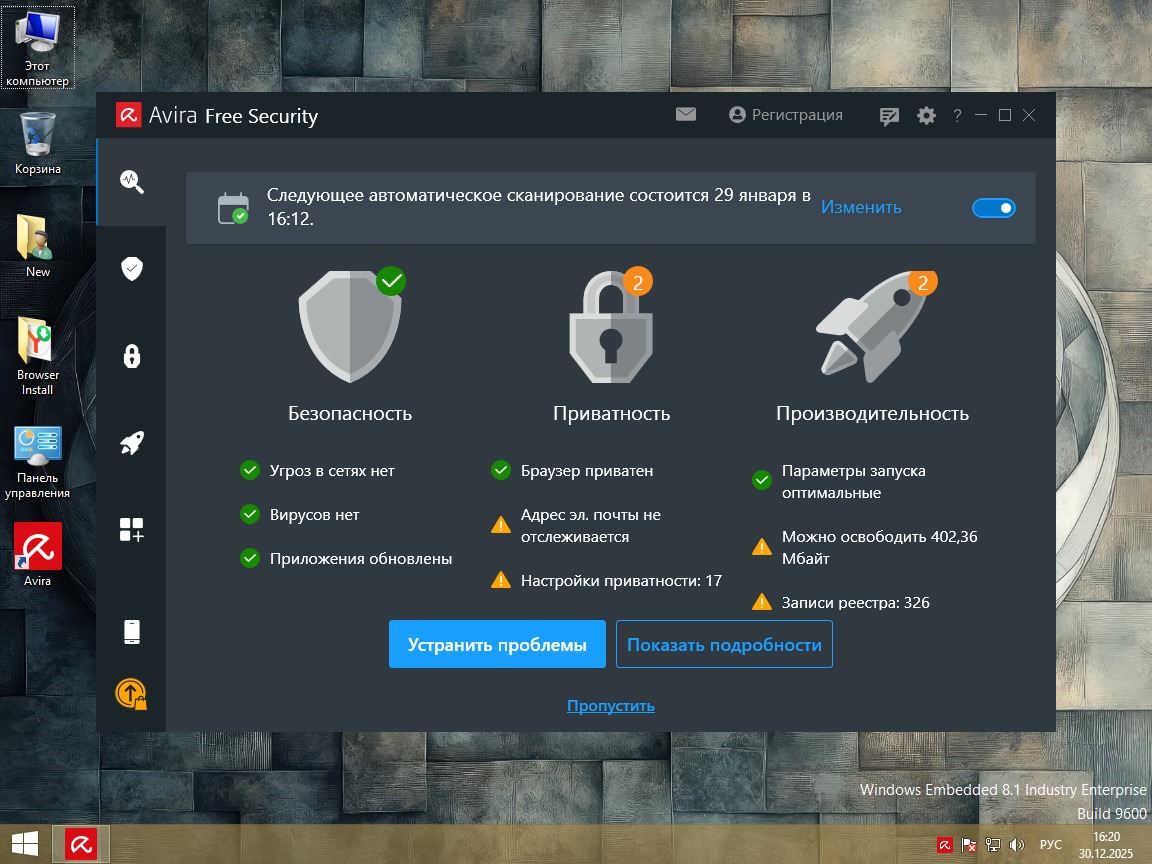Click the network tray icon

click(x=993, y=845)
